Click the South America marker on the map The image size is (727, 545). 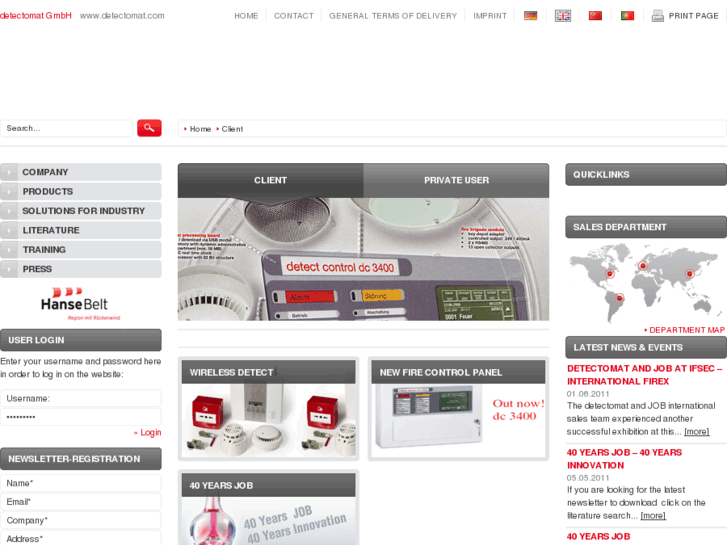(619, 298)
